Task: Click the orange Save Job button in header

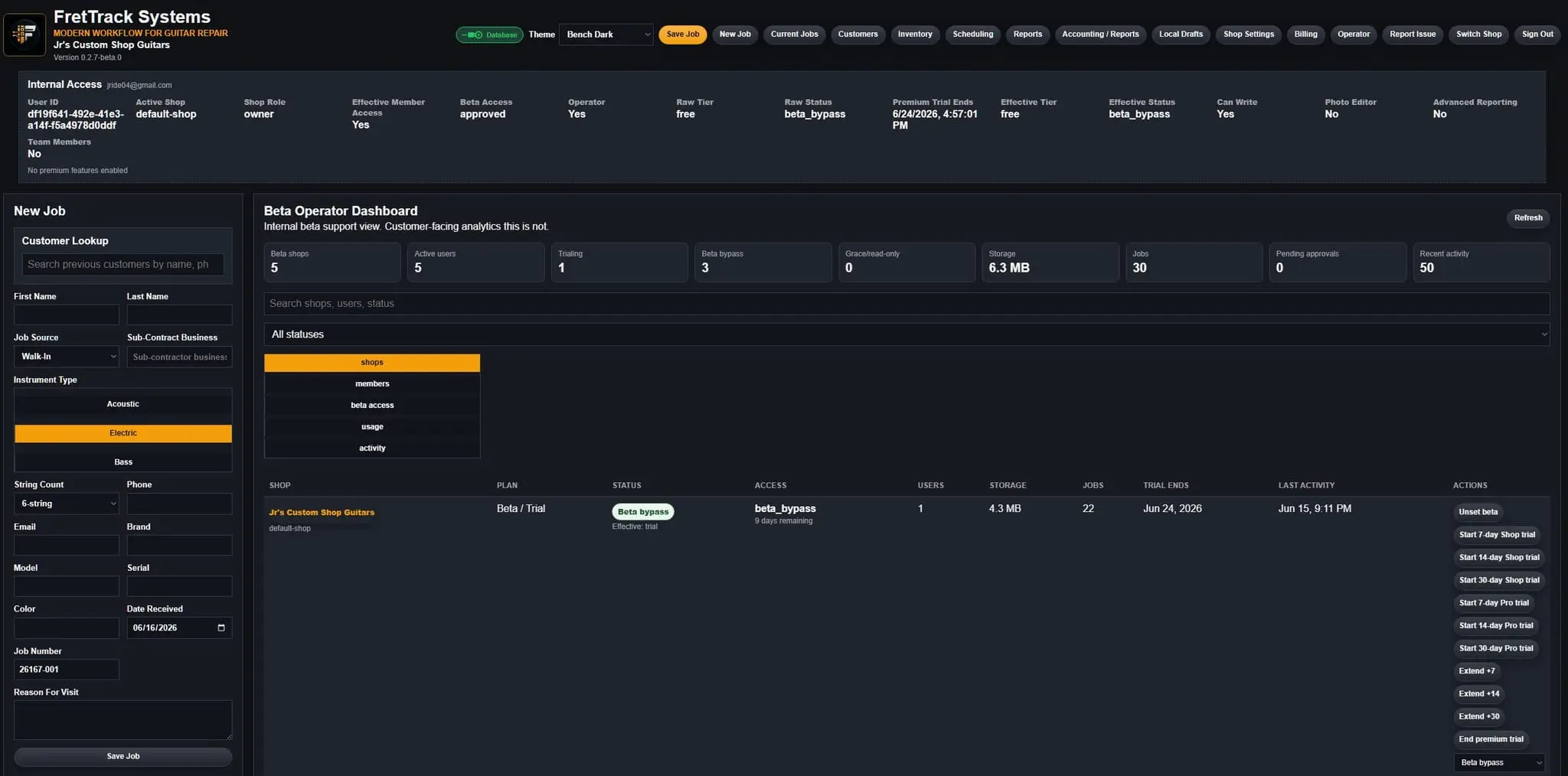Action: [683, 34]
